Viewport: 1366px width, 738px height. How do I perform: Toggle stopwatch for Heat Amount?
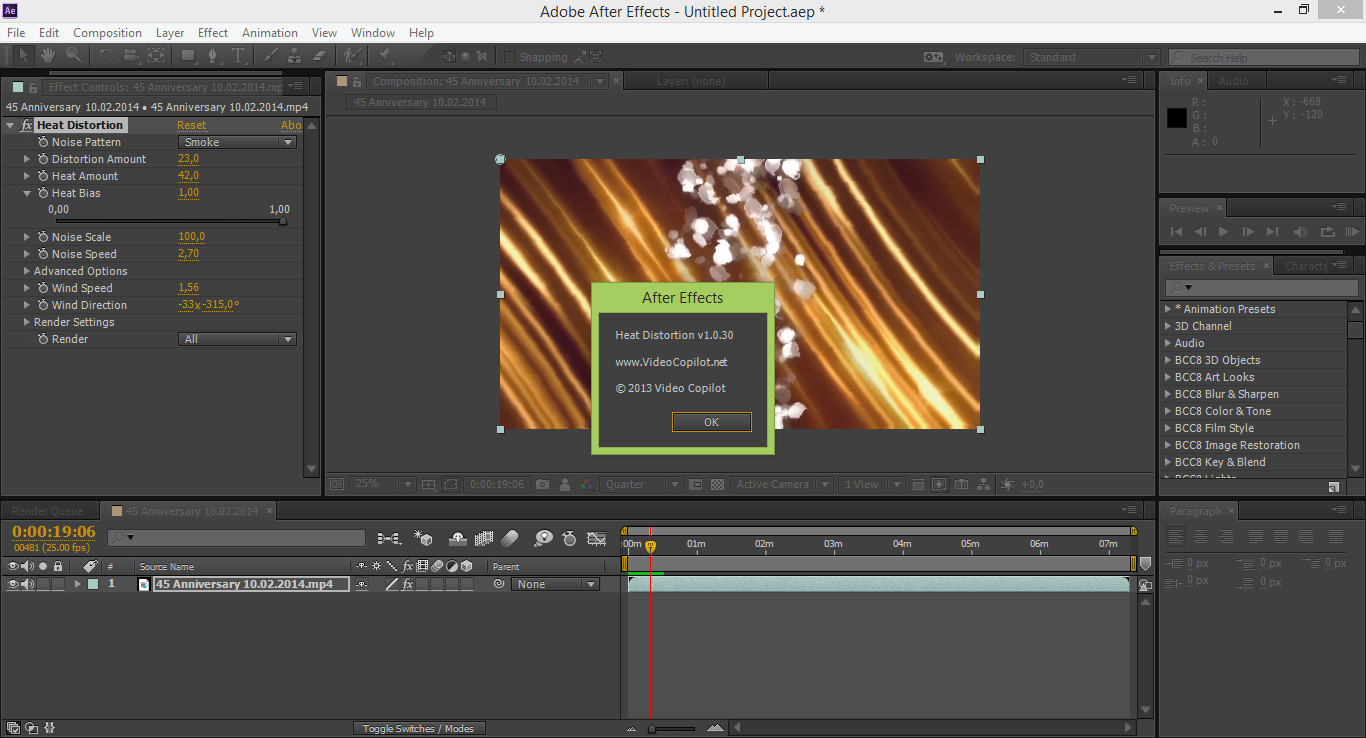(43, 176)
